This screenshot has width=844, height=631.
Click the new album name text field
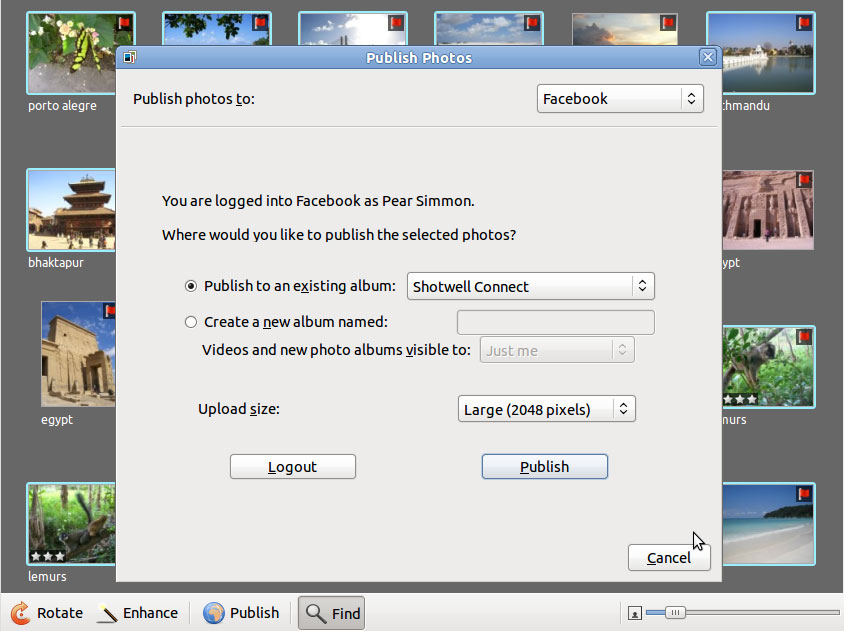(555, 322)
